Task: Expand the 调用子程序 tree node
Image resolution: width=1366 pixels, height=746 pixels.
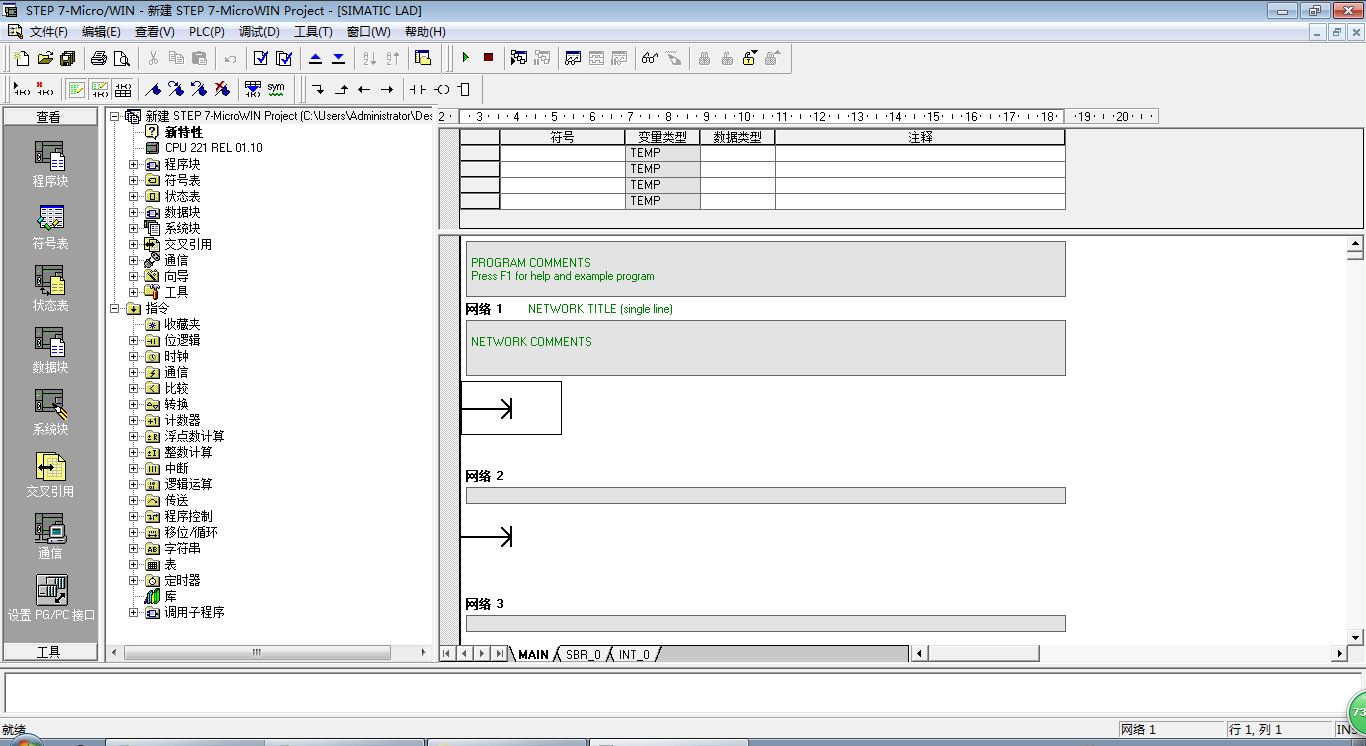Action: 134,612
